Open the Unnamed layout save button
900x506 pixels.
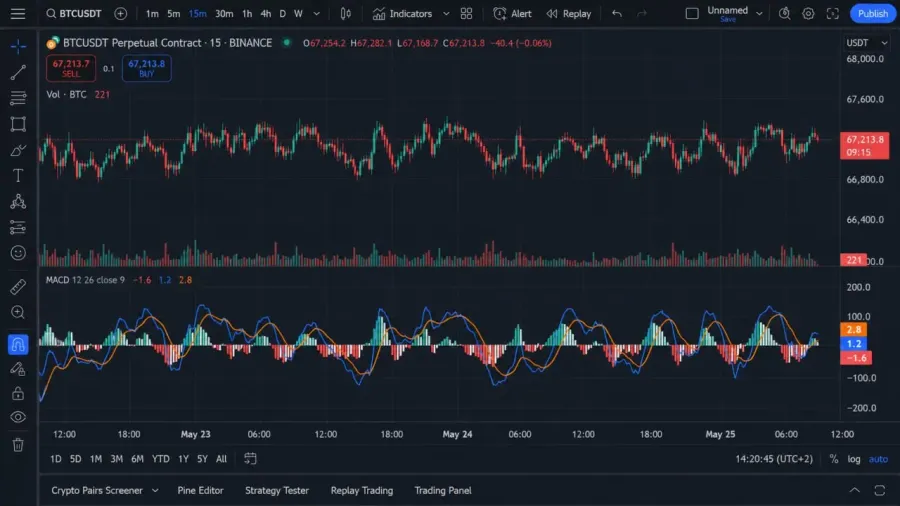coord(727,14)
